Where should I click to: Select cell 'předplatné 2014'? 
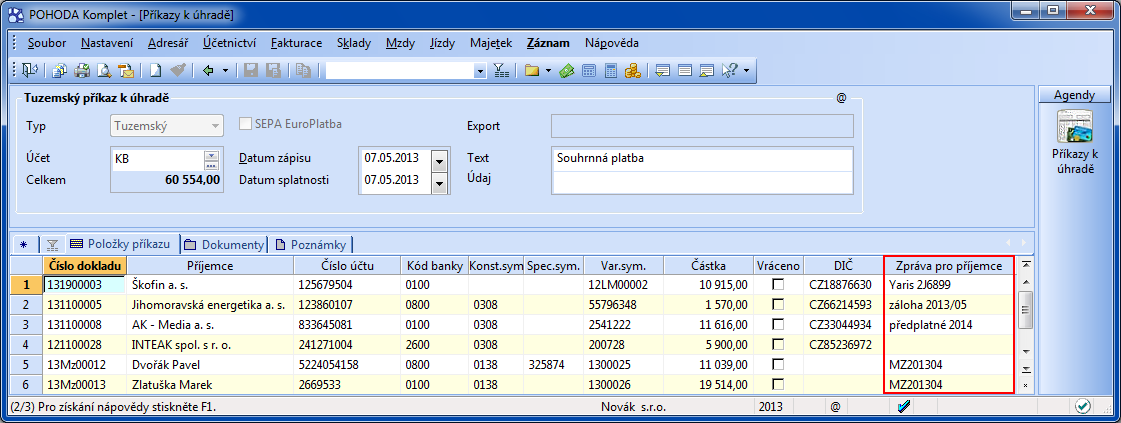click(x=949, y=325)
